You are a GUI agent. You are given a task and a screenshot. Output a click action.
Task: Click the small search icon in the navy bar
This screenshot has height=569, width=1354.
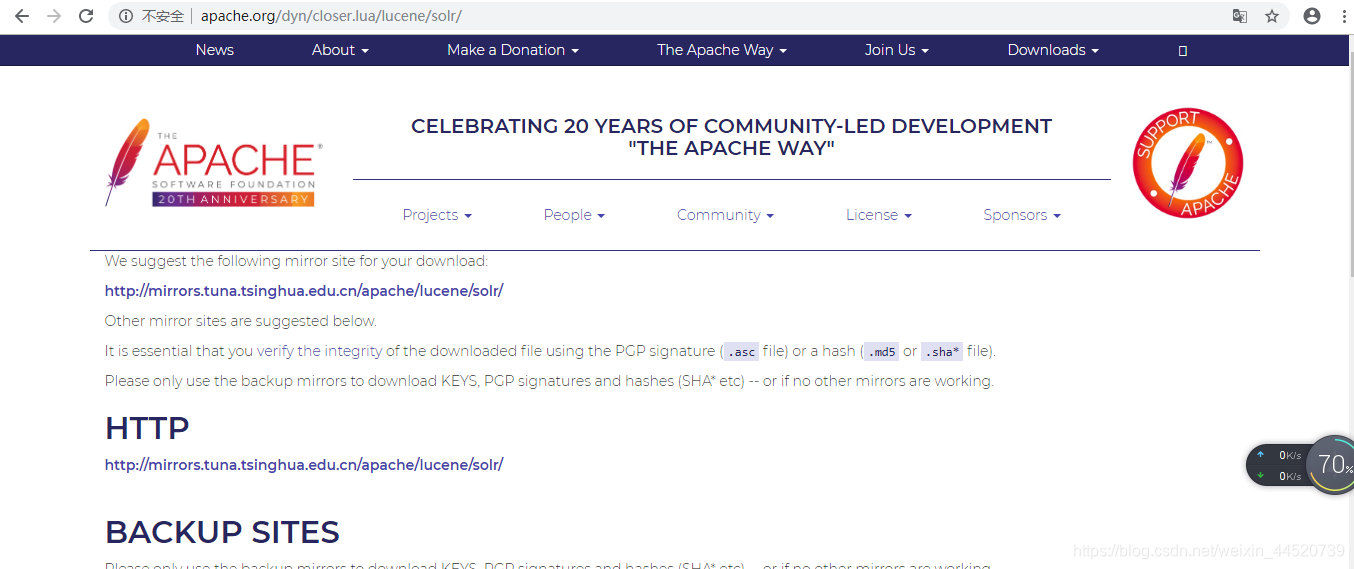coord(1183,51)
